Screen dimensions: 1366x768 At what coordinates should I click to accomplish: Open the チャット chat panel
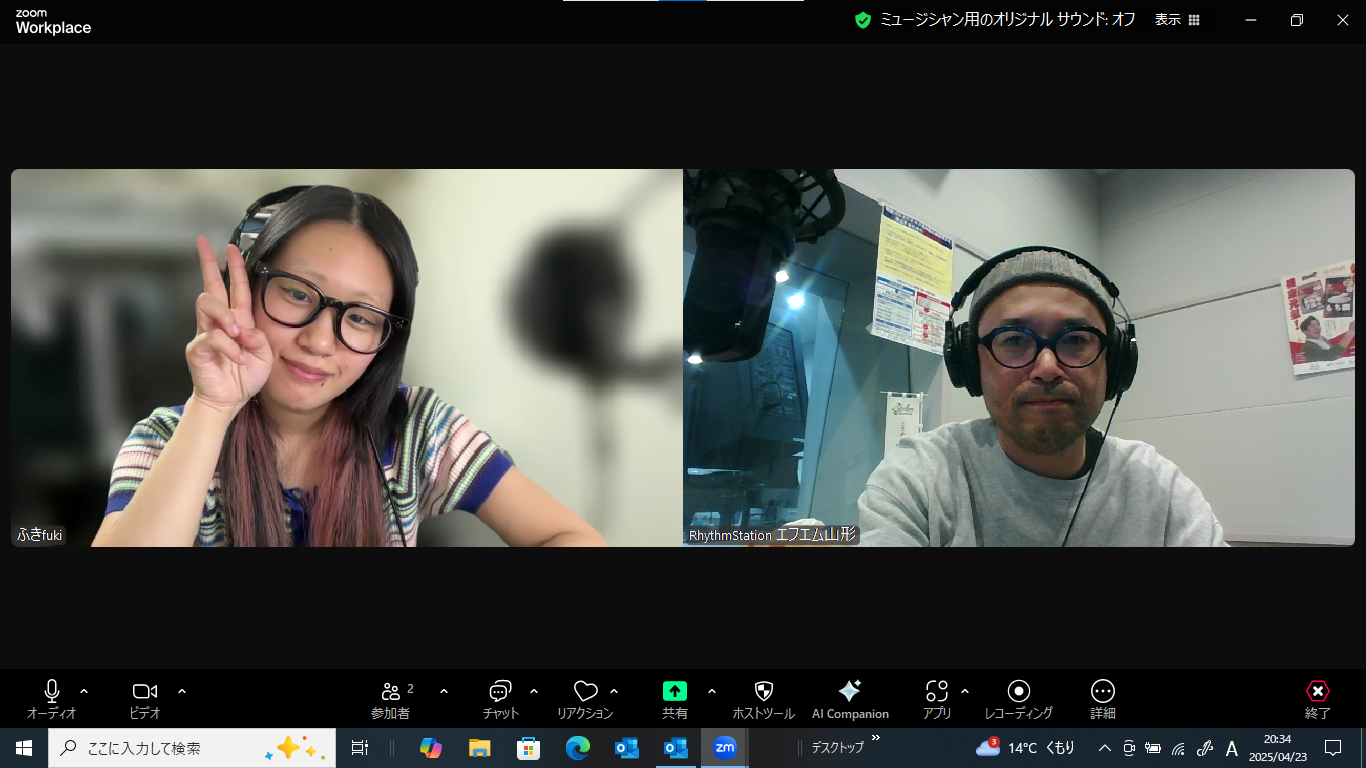[x=500, y=697]
